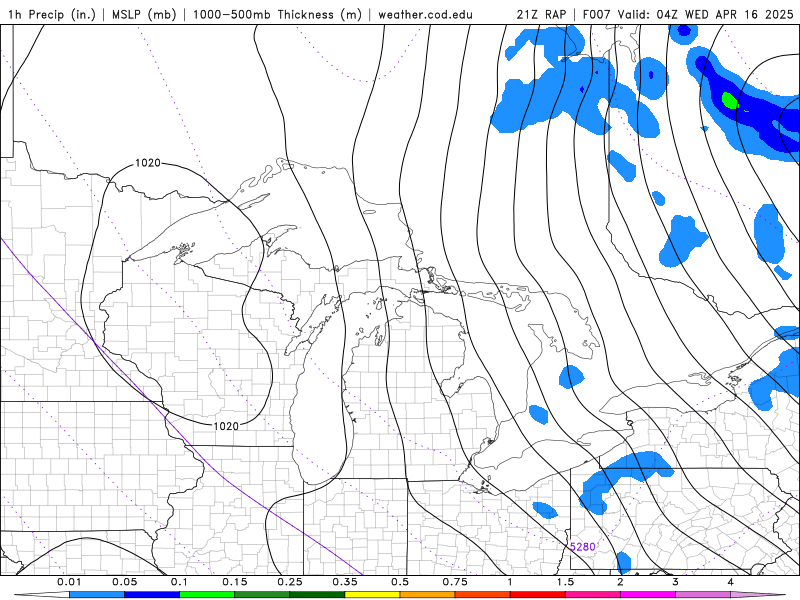The image size is (800, 600).
Task: Click the 0.01 colorbar tick label
Action: pos(69,582)
